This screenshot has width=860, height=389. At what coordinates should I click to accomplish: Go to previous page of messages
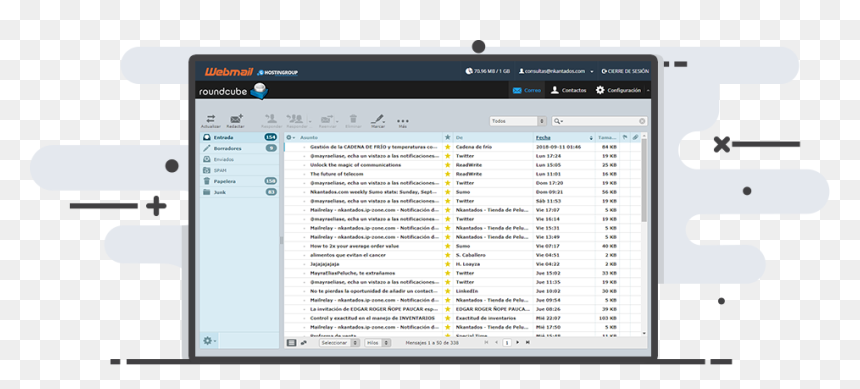pos(496,342)
